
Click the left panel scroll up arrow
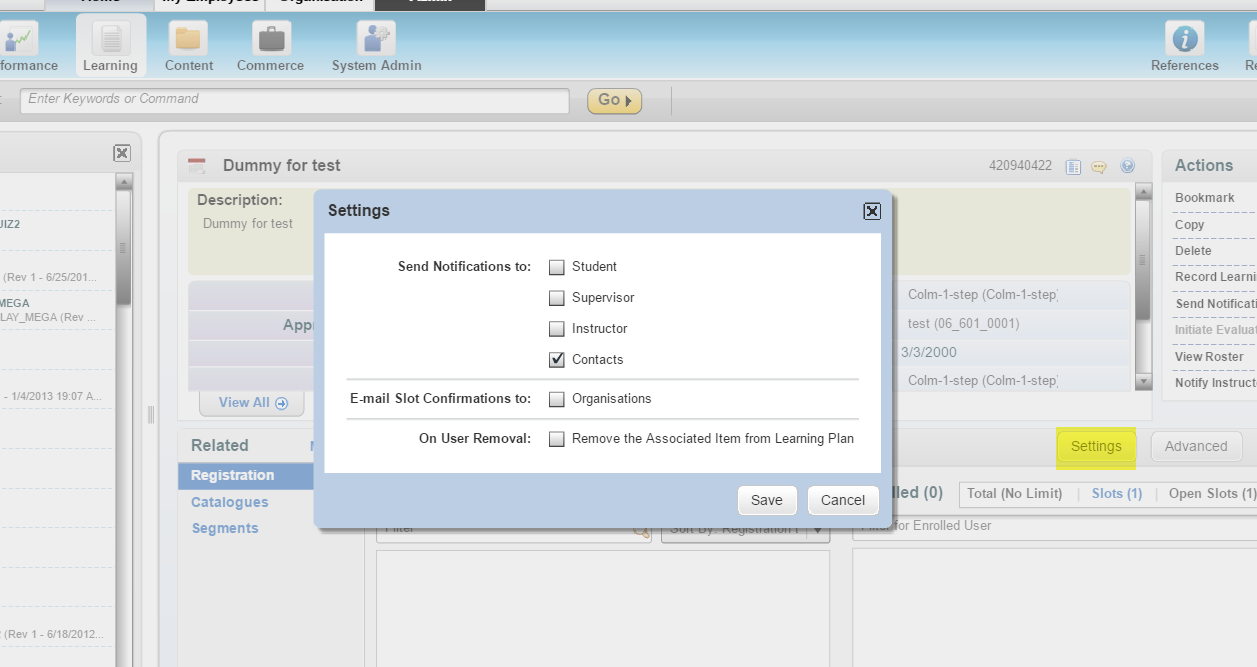click(124, 182)
